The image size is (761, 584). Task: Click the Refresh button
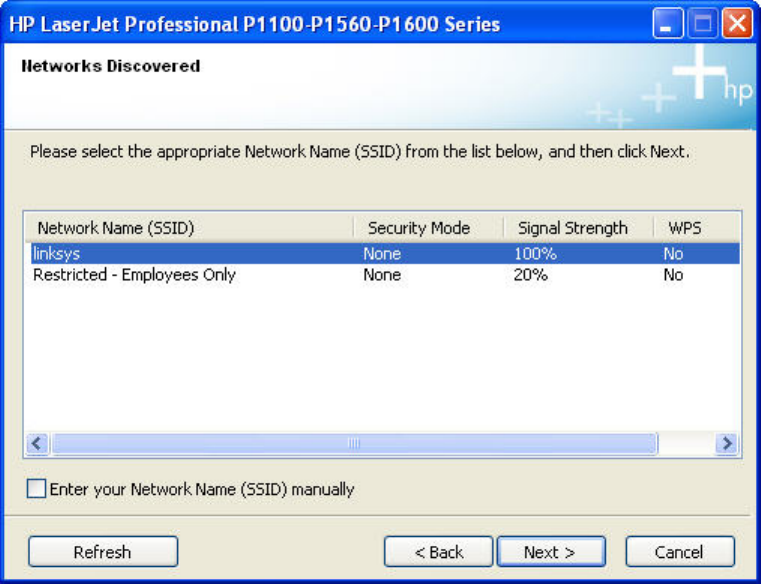pyautogui.click(x=103, y=551)
